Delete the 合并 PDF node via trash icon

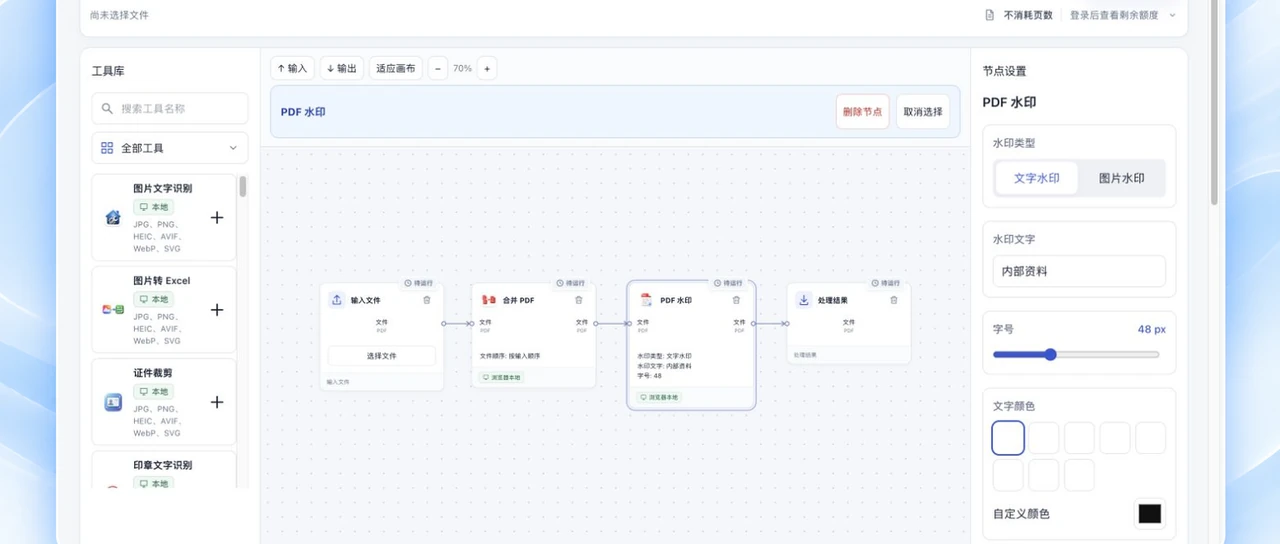(578, 300)
